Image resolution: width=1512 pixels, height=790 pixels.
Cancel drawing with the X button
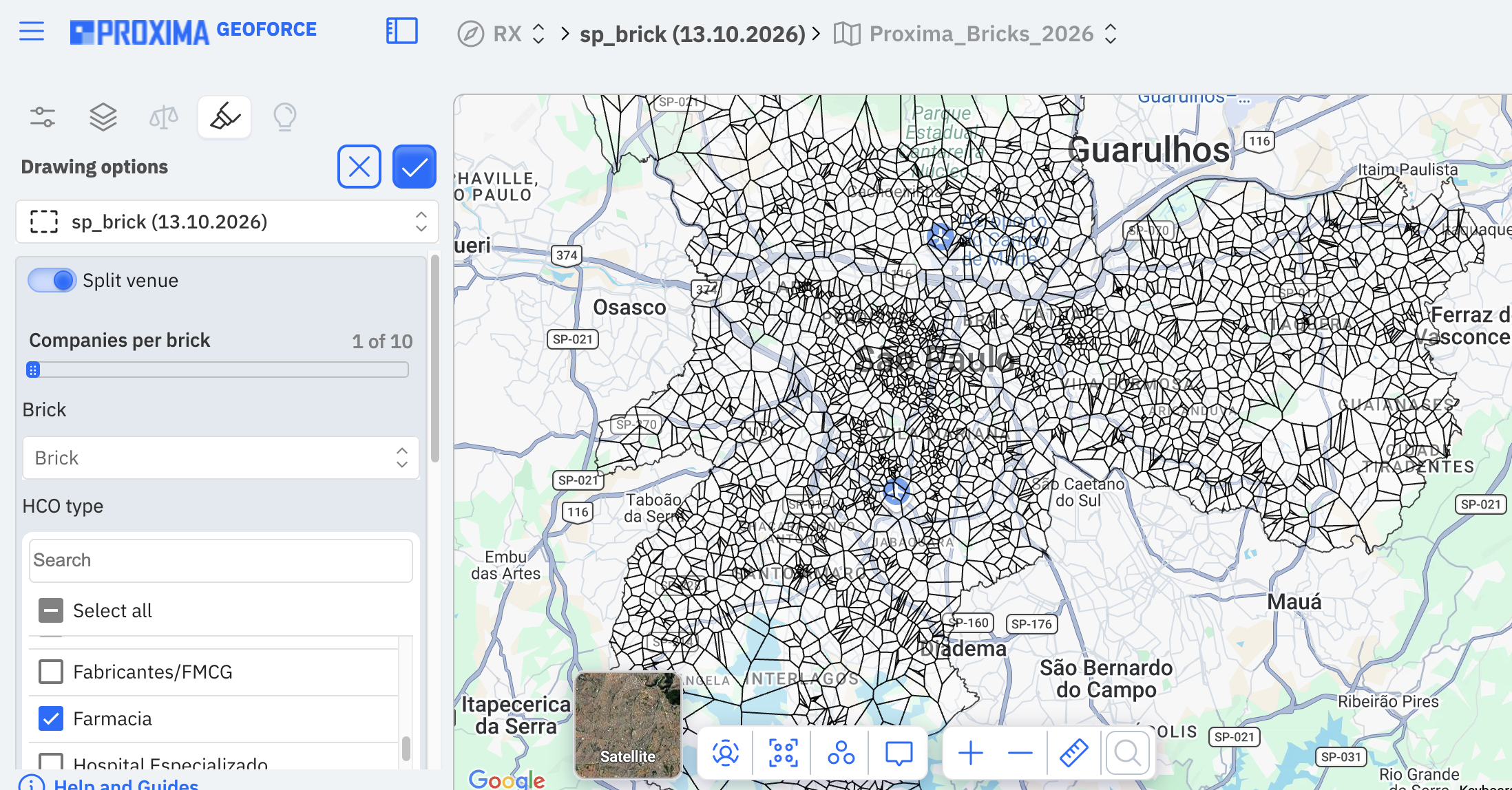tap(359, 167)
